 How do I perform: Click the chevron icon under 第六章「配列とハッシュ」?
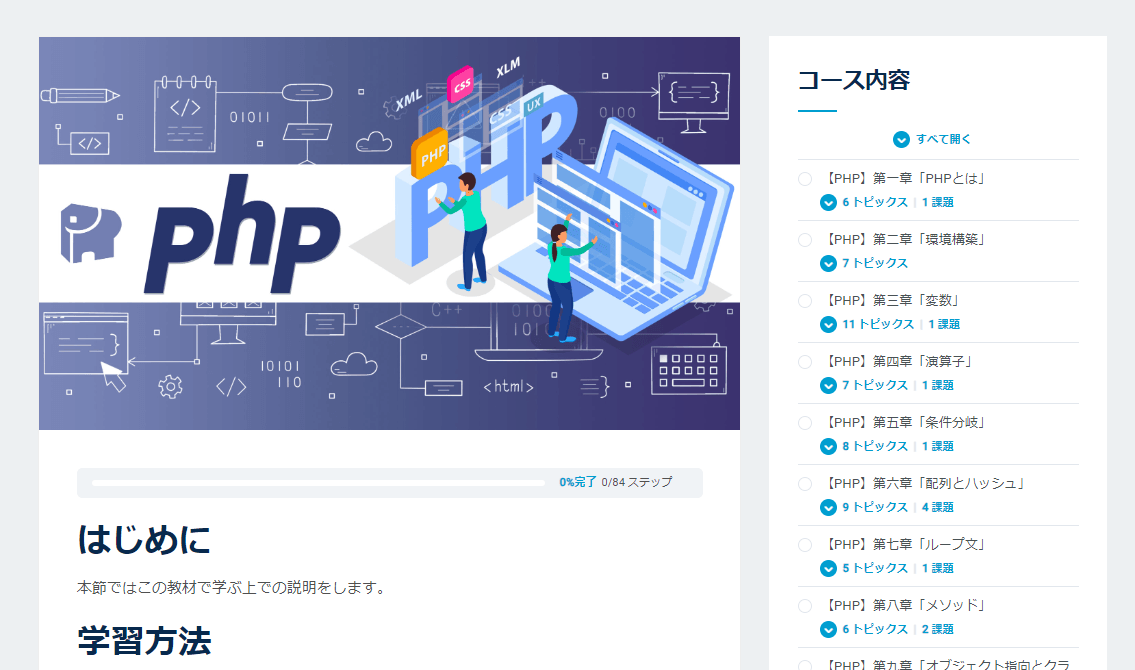coord(829,507)
